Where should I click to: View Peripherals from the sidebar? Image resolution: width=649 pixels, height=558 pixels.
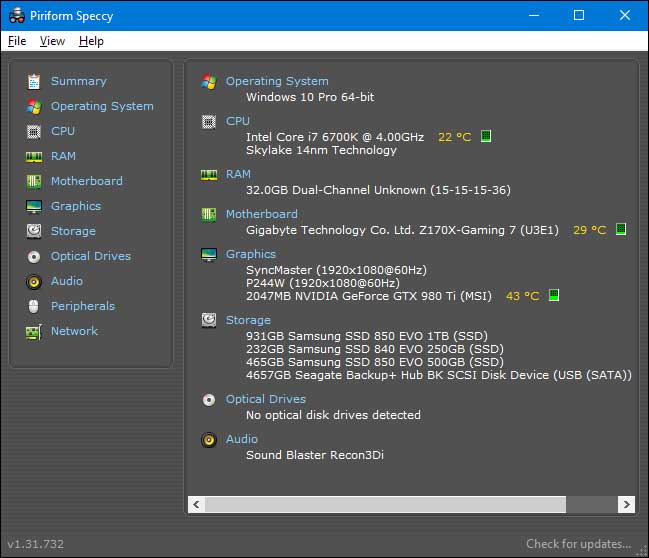(83, 306)
